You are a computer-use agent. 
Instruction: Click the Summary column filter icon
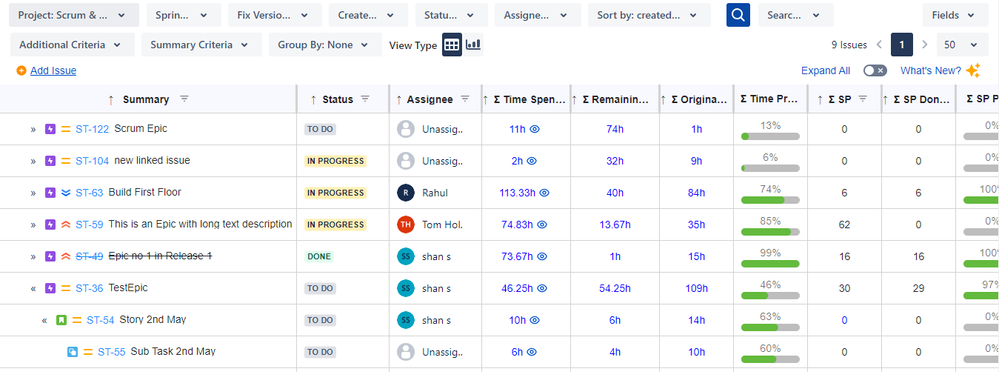click(184, 99)
